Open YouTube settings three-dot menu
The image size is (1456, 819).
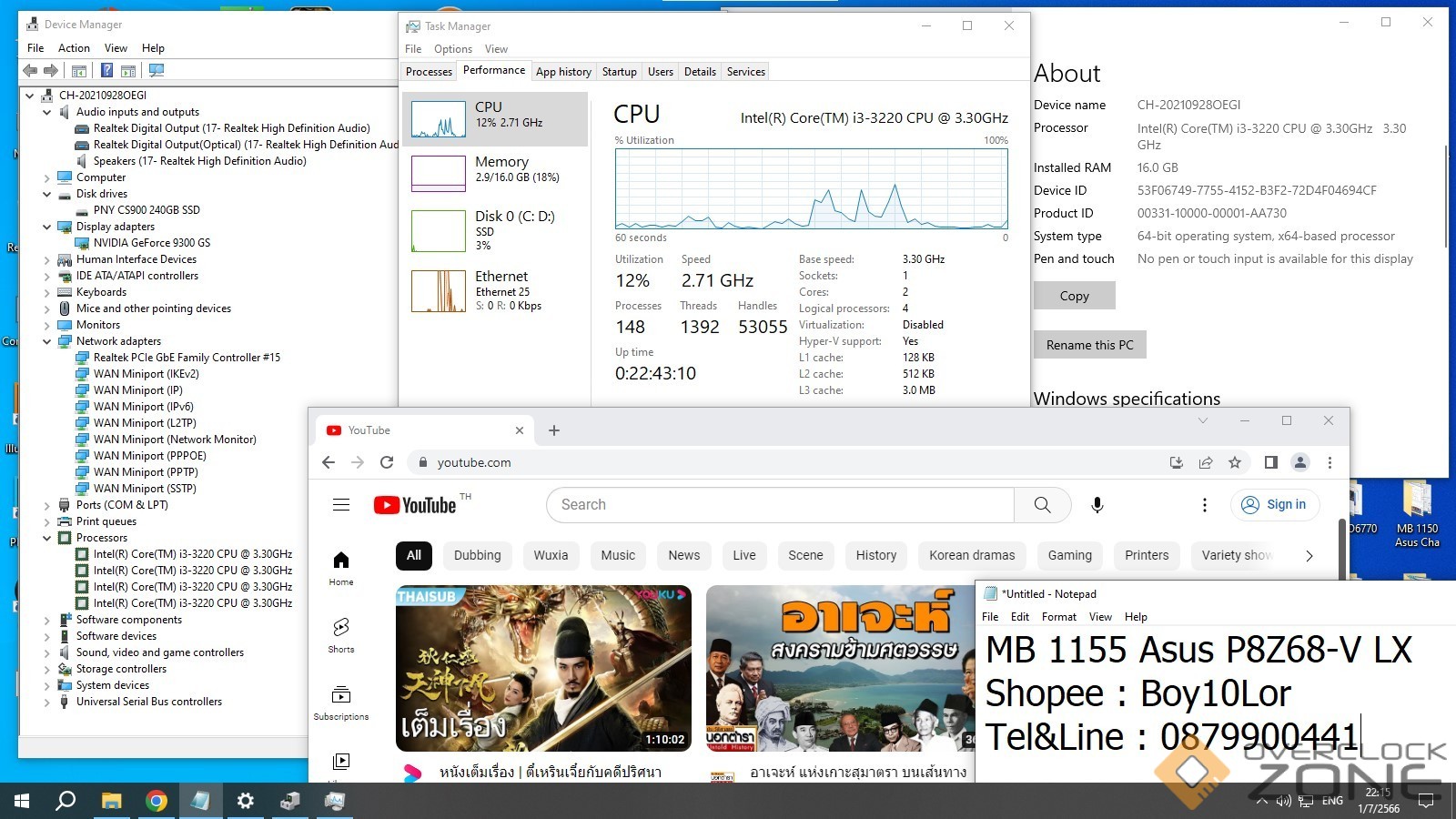1205,505
